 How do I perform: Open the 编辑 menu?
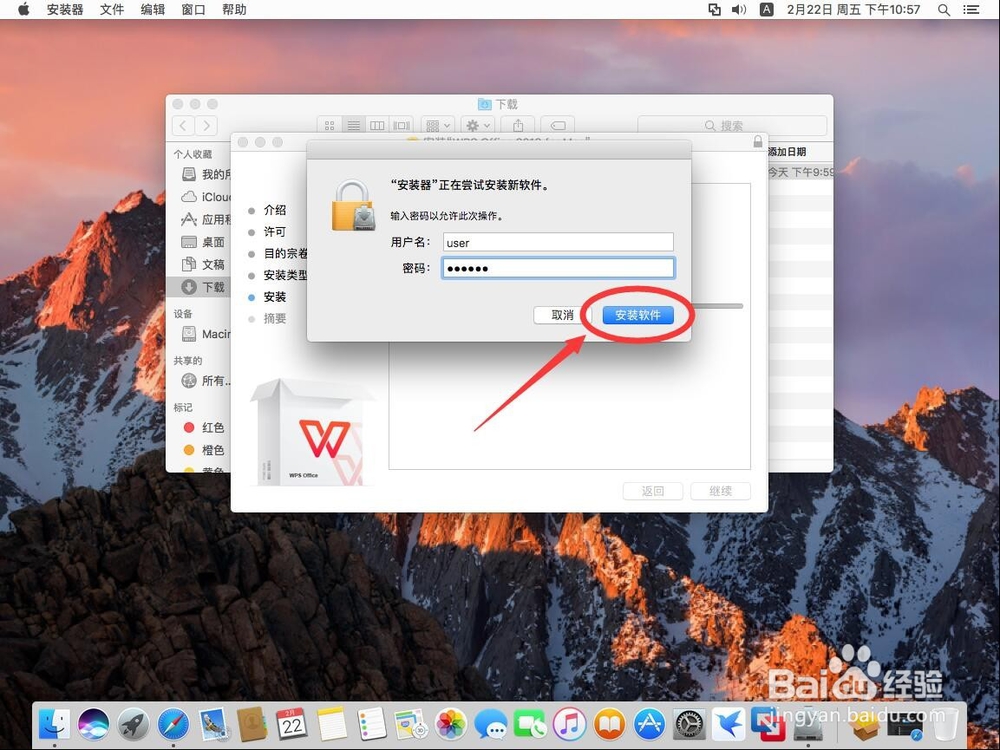[152, 10]
